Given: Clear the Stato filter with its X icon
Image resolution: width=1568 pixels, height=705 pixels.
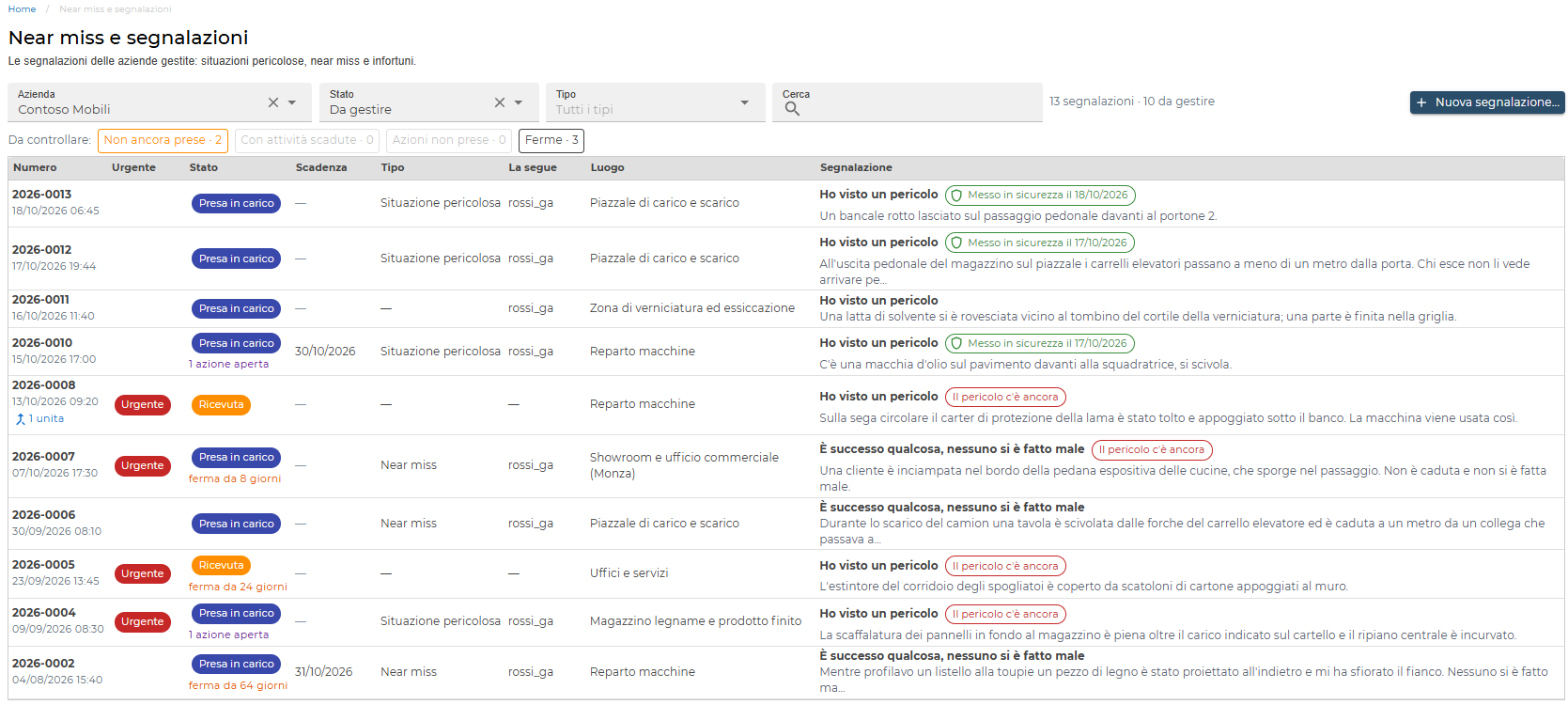Looking at the screenshot, I should tap(500, 102).
